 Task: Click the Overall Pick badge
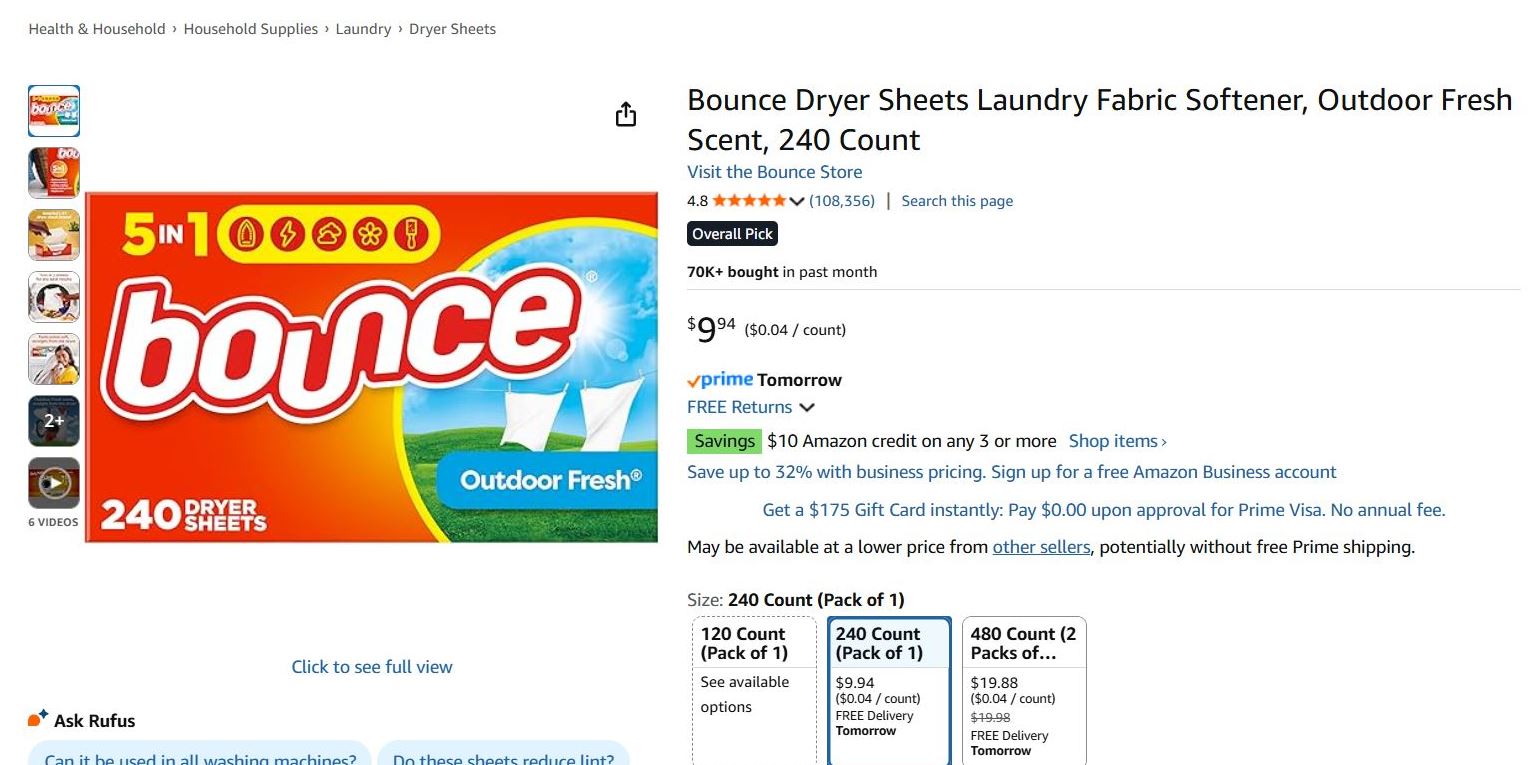click(x=732, y=234)
